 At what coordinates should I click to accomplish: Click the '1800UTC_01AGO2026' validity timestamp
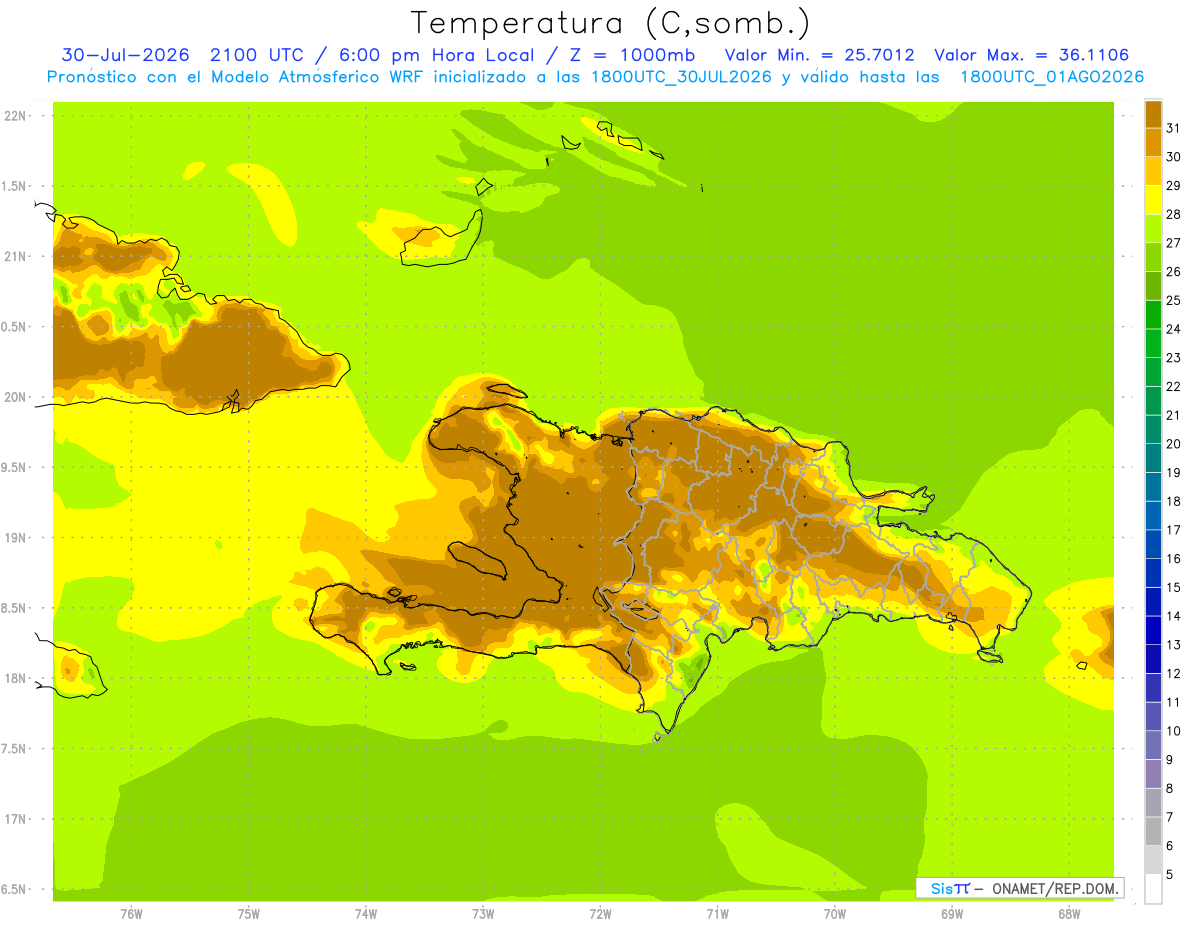click(1052, 77)
